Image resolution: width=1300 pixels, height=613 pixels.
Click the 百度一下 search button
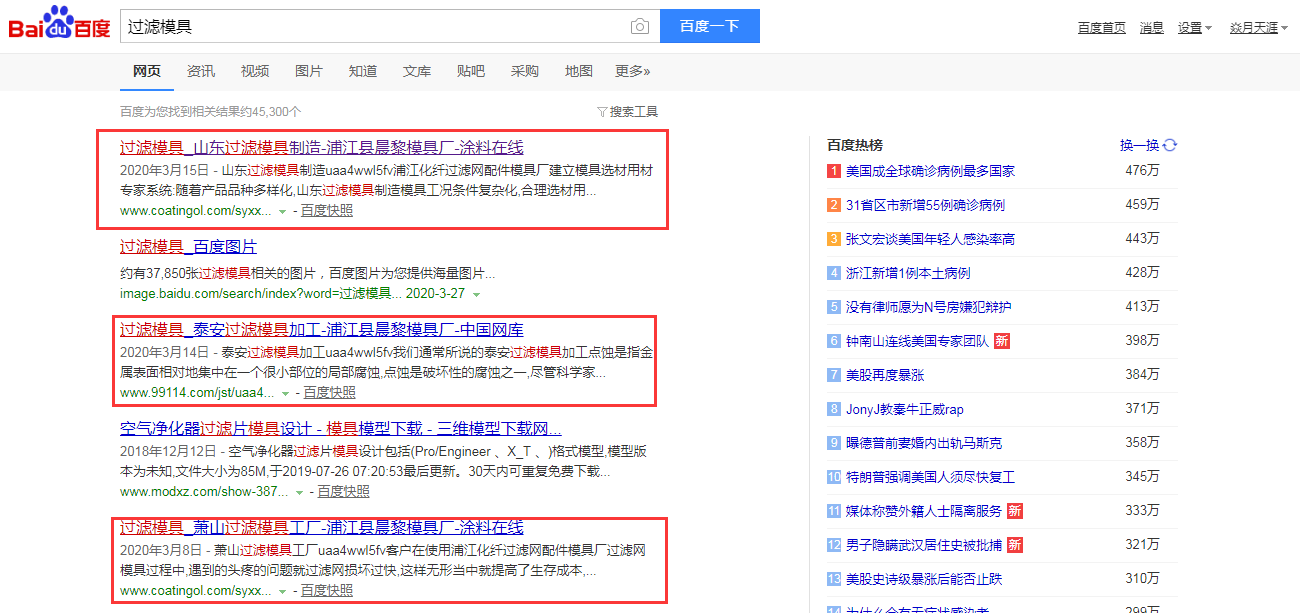(710, 26)
